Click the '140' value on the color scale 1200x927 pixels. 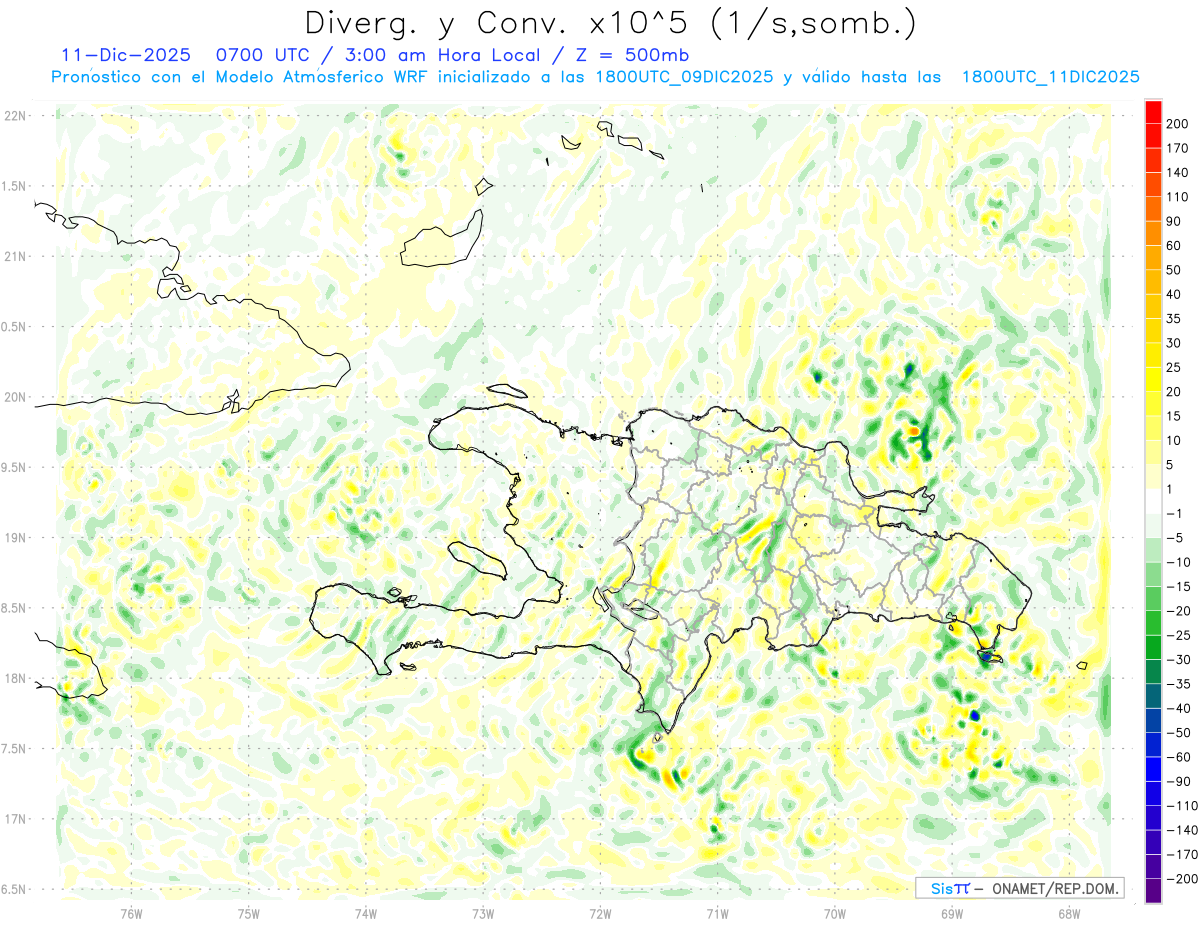coord(1178,172)
